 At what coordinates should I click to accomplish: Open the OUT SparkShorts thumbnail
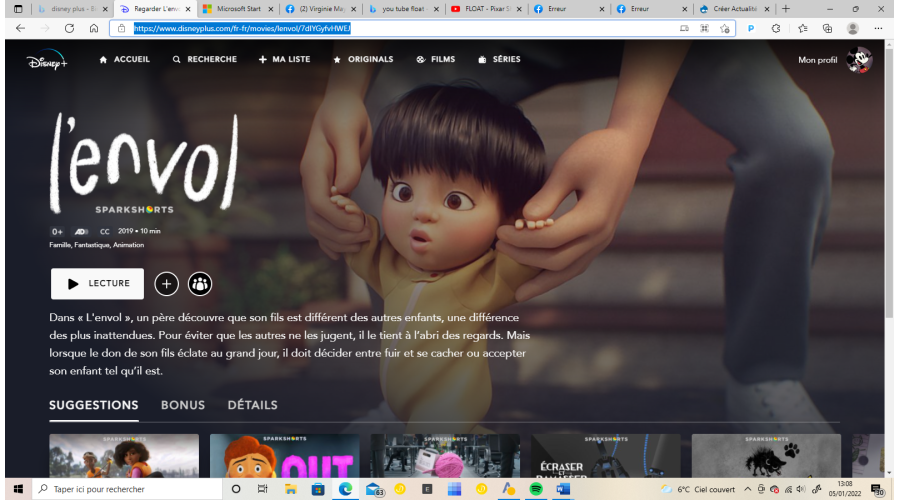(x=285, y=456)
